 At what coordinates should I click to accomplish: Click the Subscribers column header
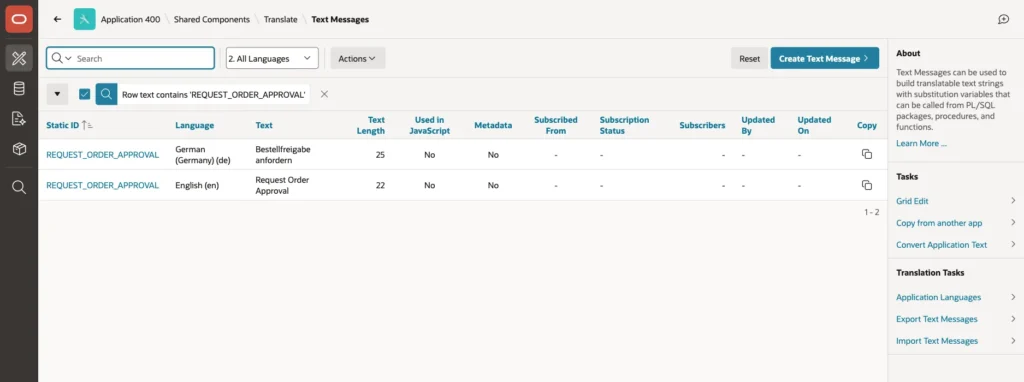click(x=702, y=125)
